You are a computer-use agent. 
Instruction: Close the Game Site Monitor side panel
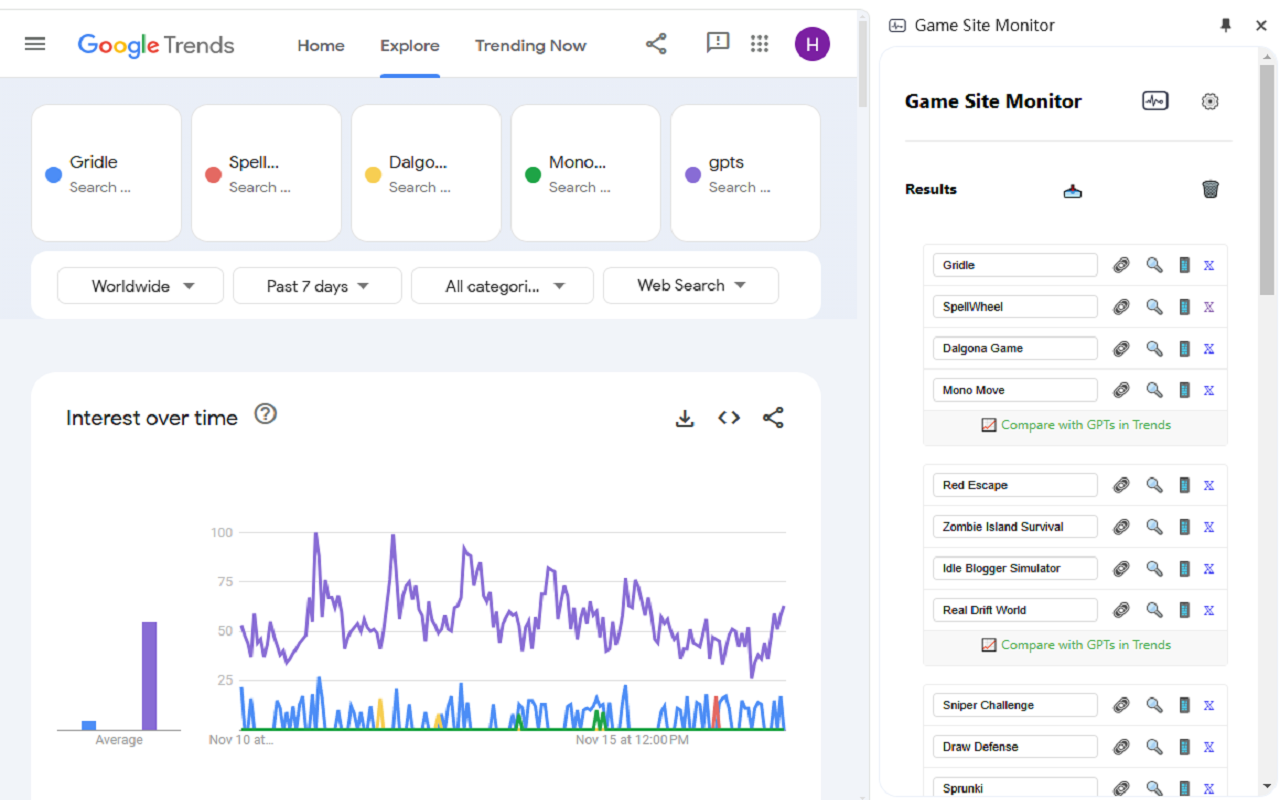(1261, 26)
